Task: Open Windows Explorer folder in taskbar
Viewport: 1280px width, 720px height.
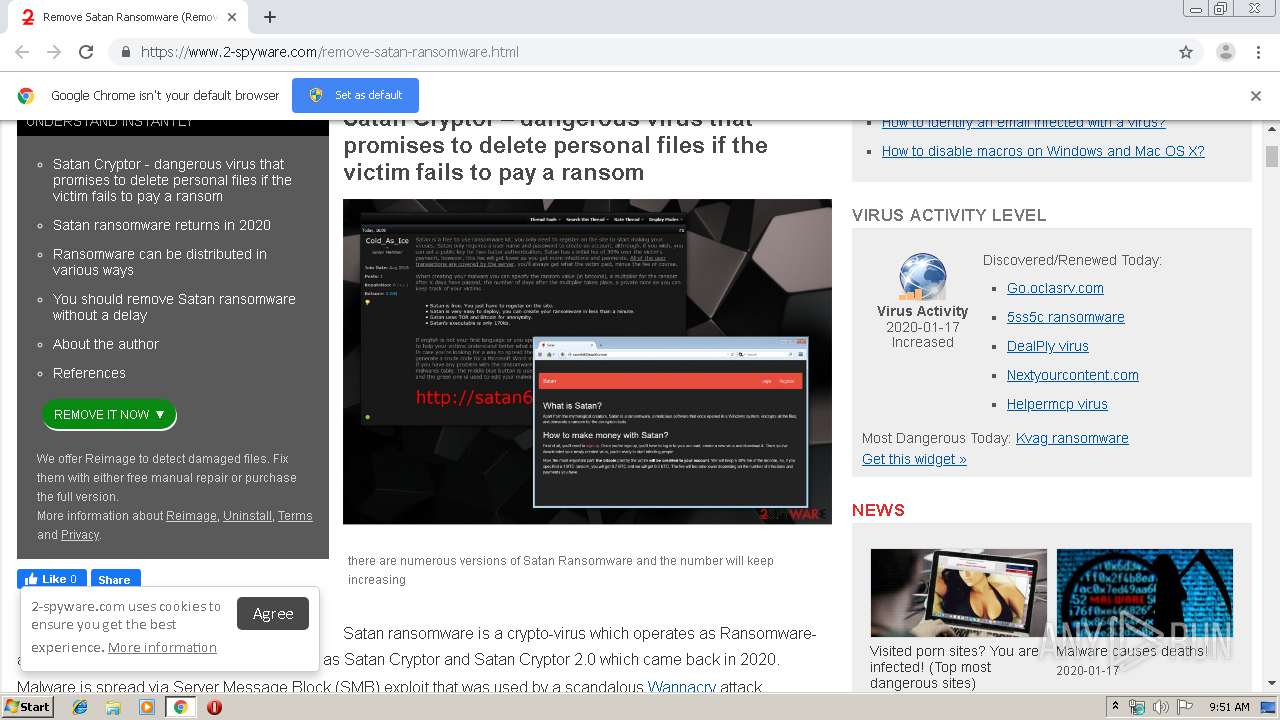Action: tap(113, 707)
